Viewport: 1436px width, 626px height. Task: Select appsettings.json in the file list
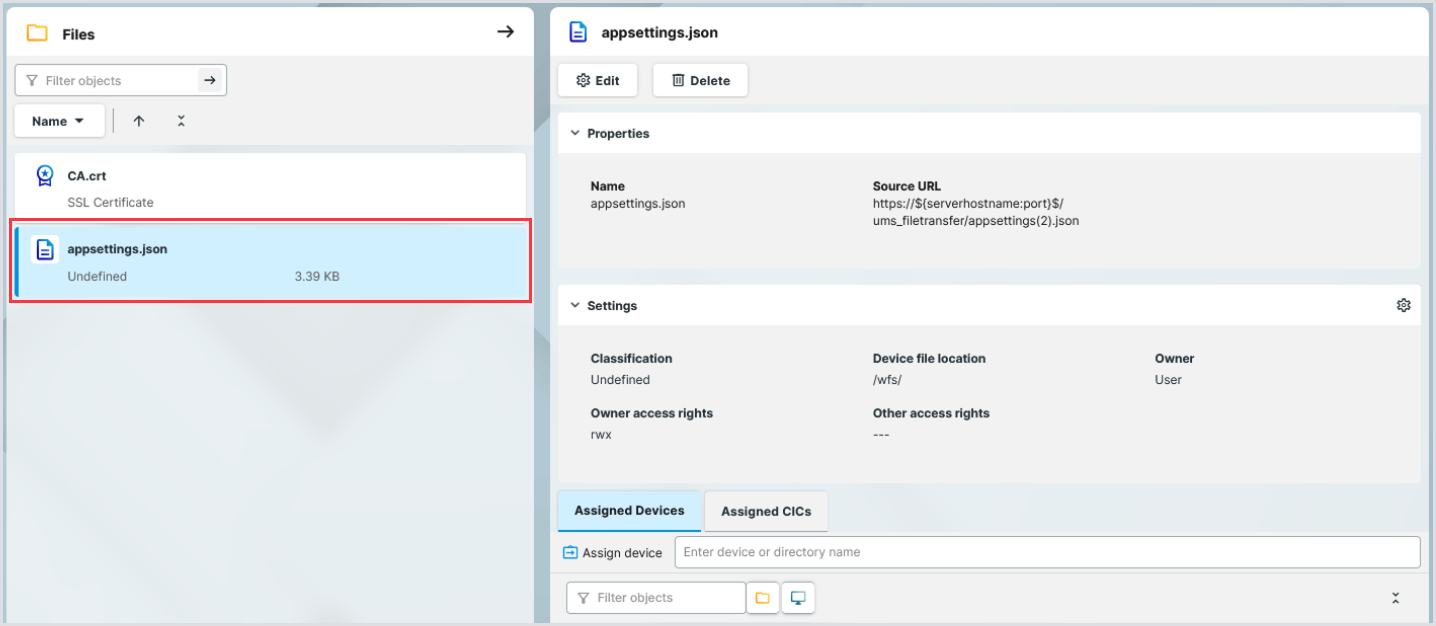(270, 261)
